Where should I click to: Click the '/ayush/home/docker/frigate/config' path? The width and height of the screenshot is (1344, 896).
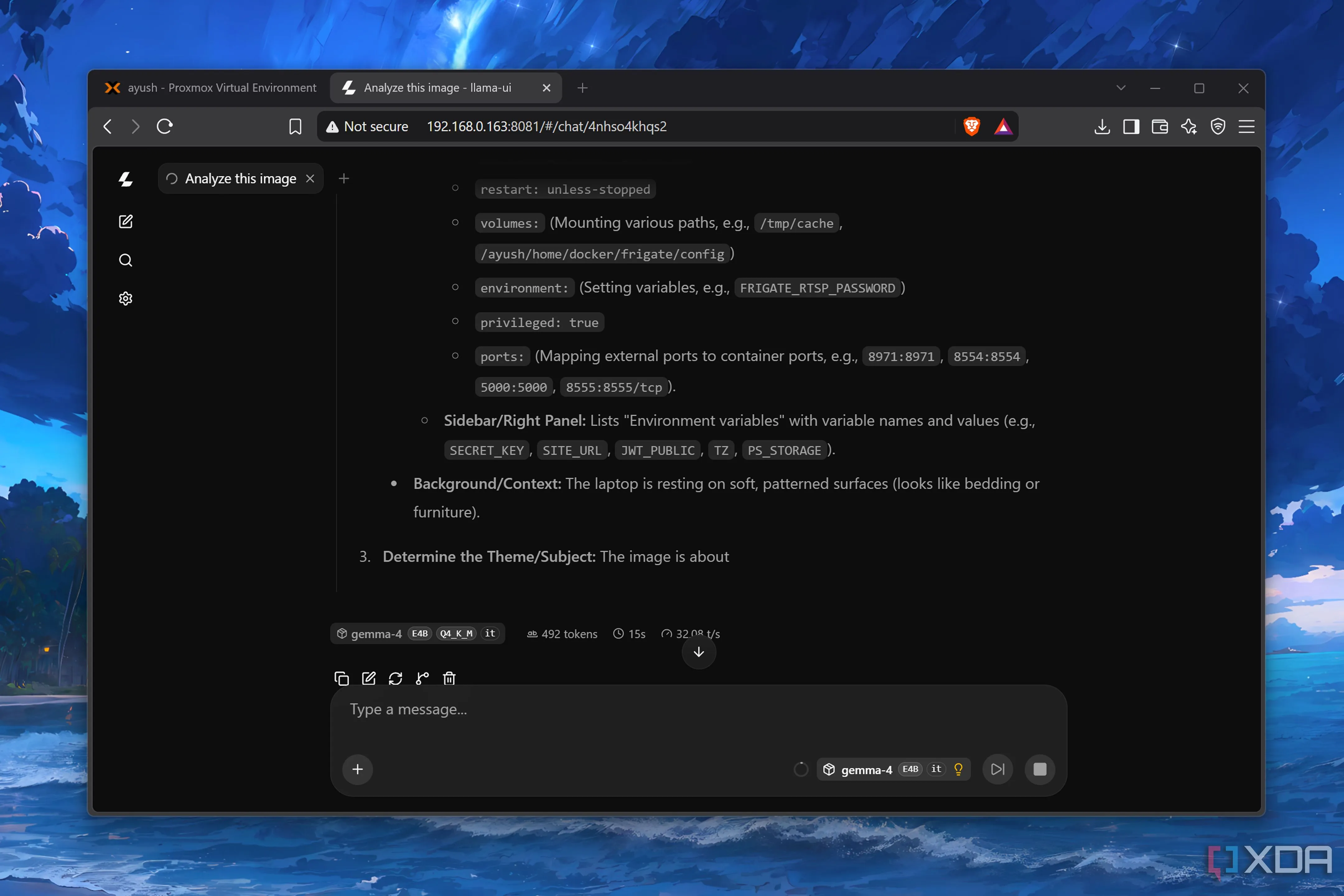point(602,254)
